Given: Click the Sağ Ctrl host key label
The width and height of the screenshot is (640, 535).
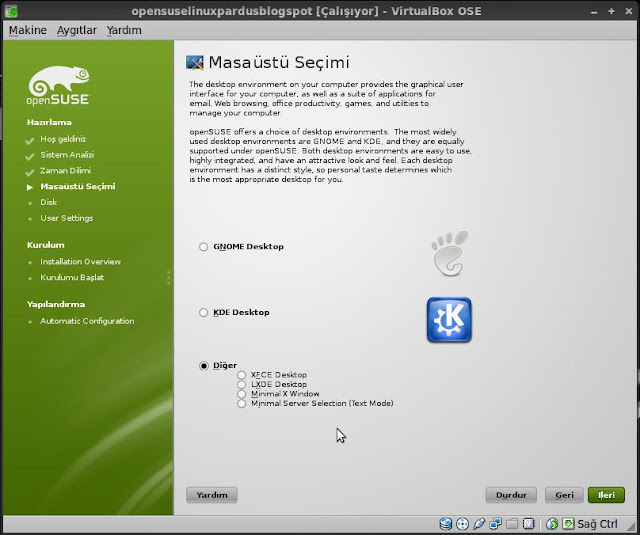Looking at the screenshot, I should click(598, 524).
